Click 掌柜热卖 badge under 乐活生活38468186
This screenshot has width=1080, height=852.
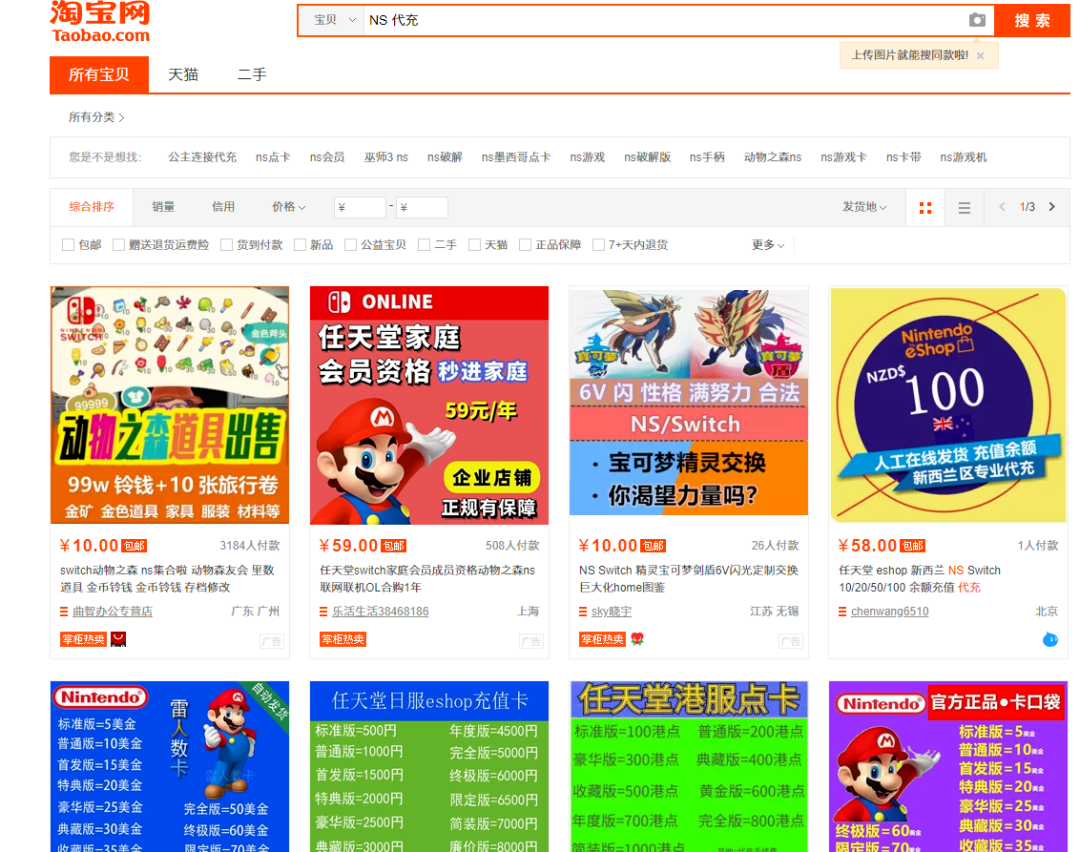343,640
